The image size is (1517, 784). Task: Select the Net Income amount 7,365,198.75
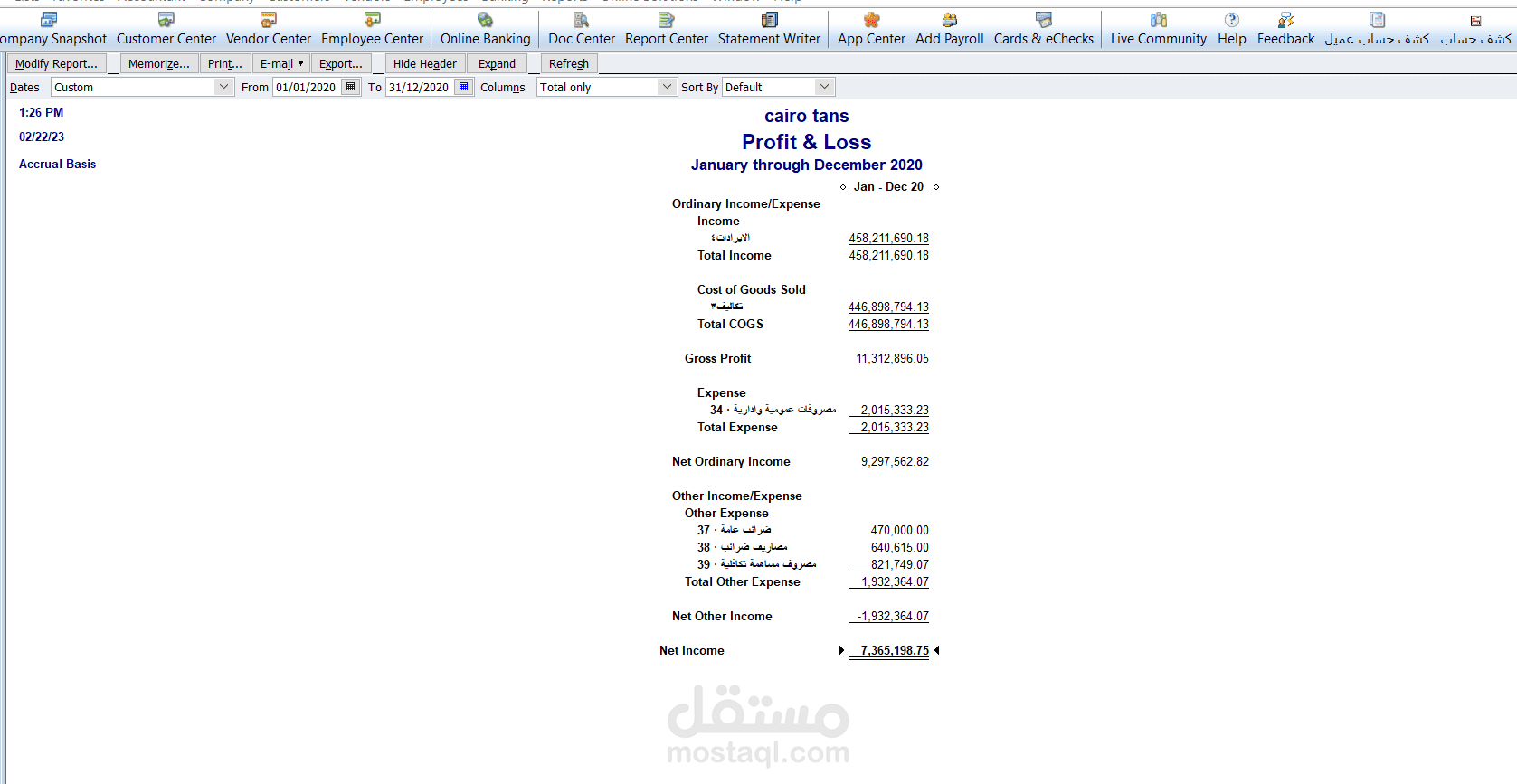point(895,650)
